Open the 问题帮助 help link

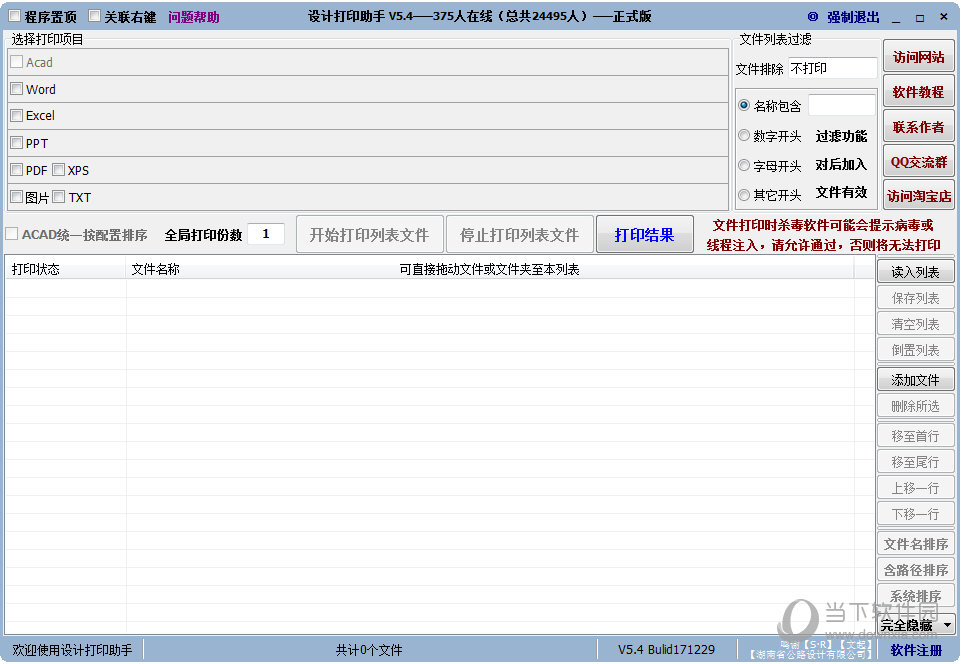click(x=193, y=17)
